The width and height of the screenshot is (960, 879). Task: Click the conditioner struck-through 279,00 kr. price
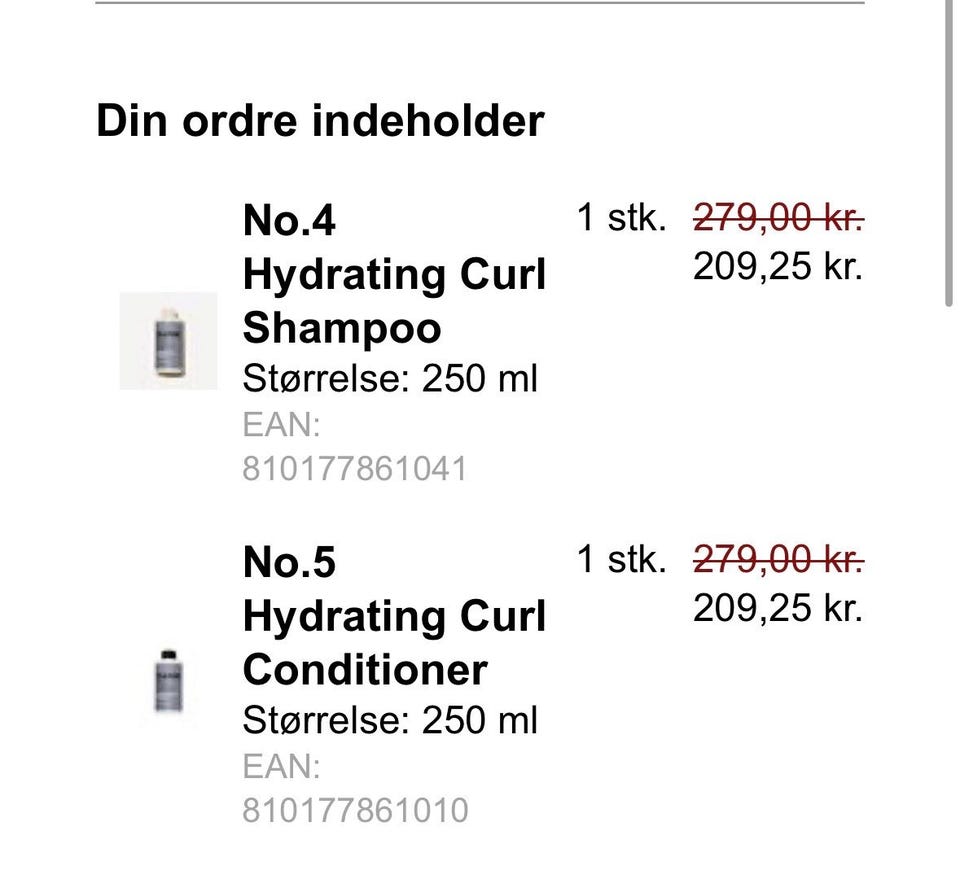[778, 559]
